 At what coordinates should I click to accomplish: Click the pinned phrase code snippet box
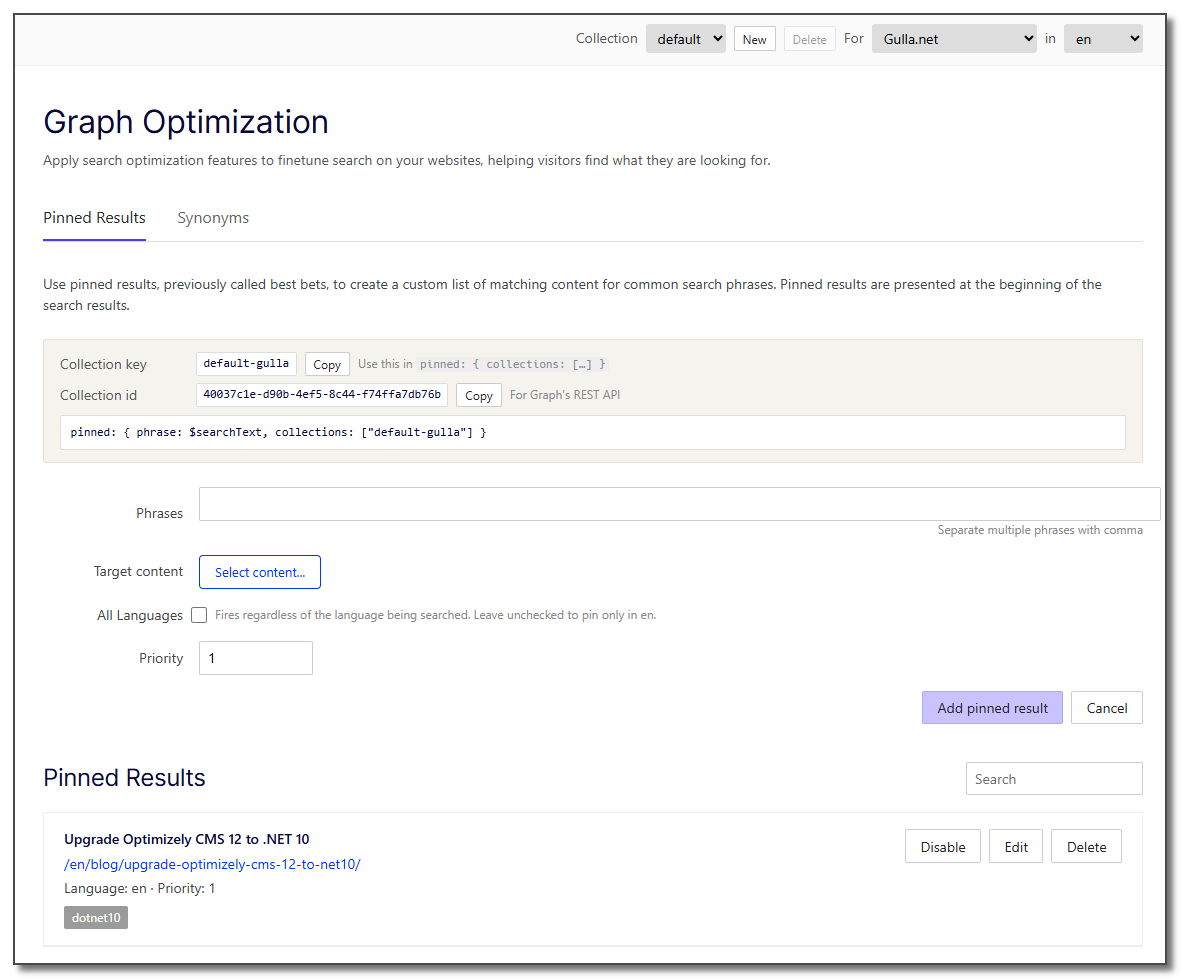593,432
